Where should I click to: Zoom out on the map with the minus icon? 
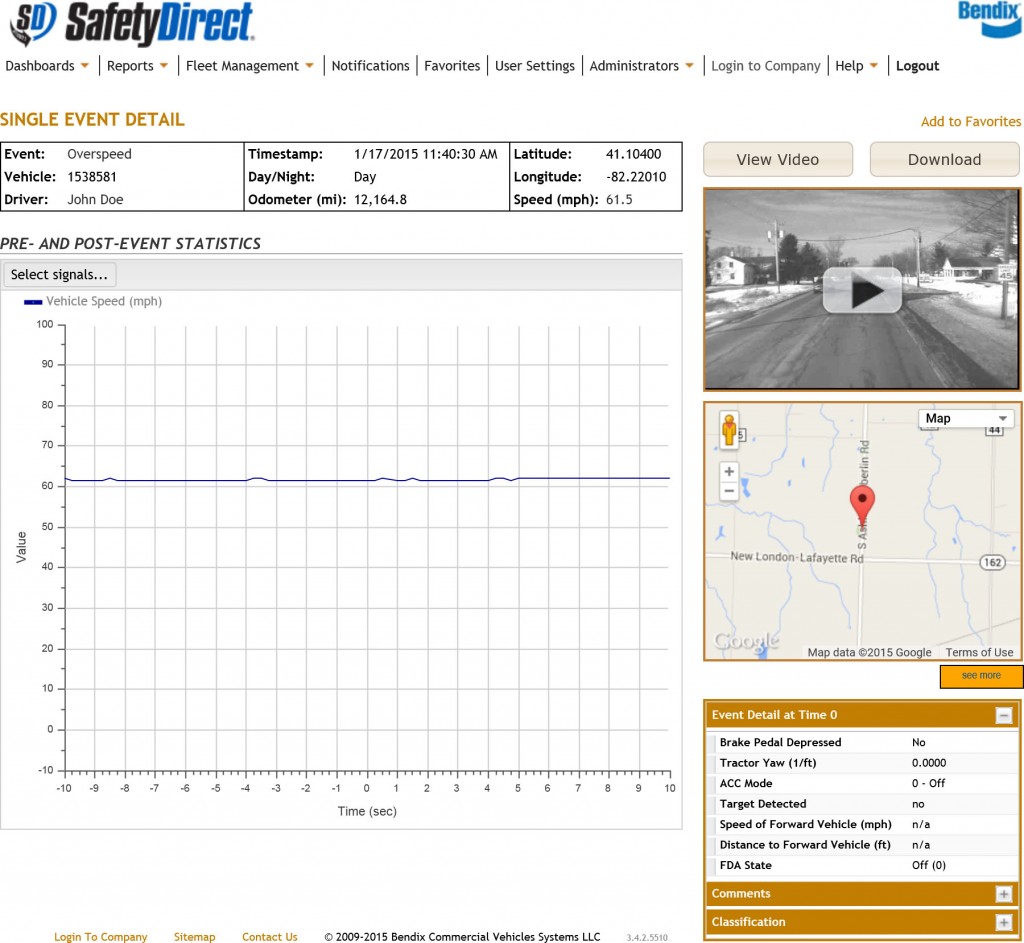coord(729,490)
